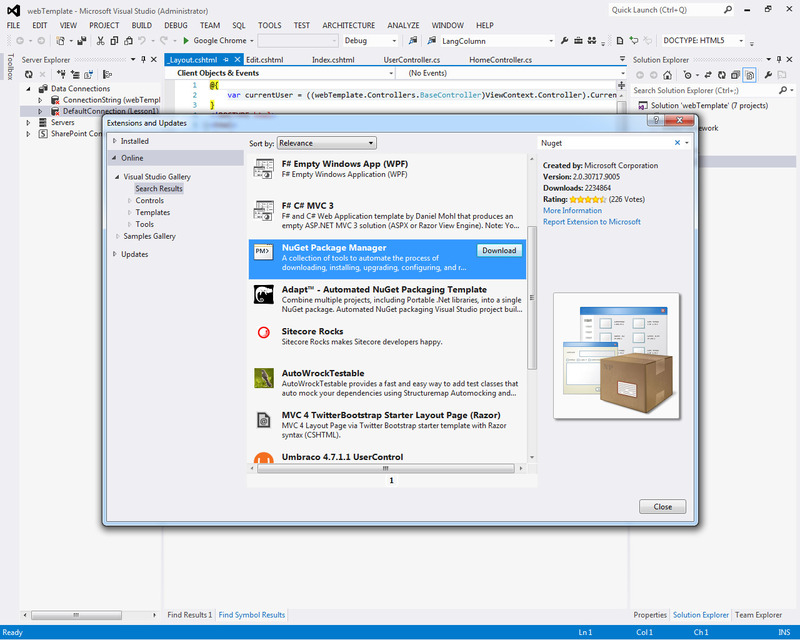Download NuGet Package Manager
Screen dimensions: 800x640
pos(499,251)
